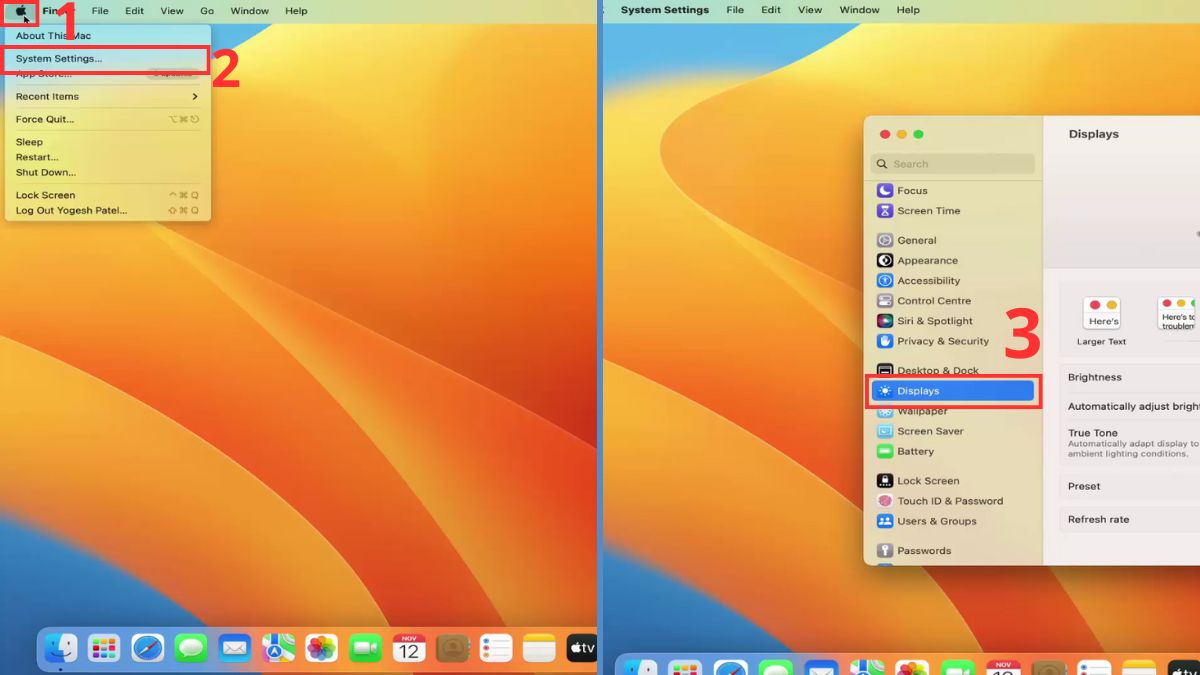Click the Apple logo in the left menu bar

click(20, 11)
